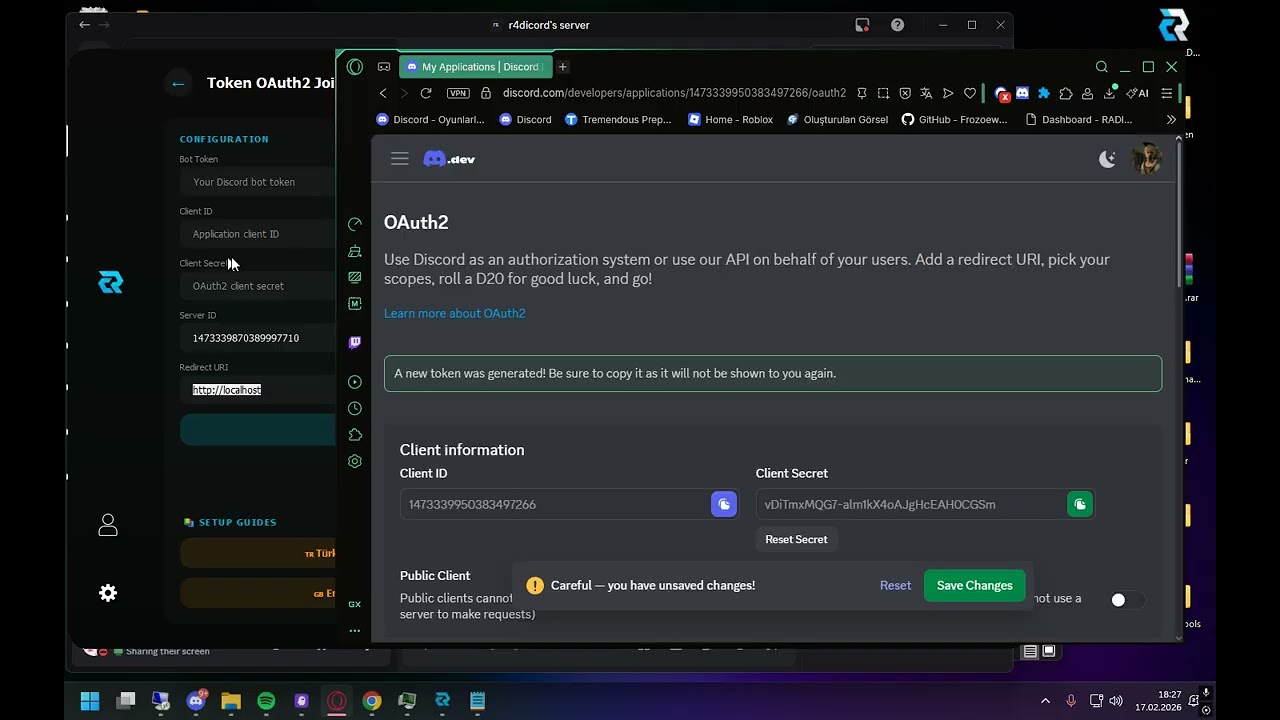Open File Explorer from the taskbar
The width and height of the screenshot is (1280, 720).
pyautogui.click(x=231, y=701)
